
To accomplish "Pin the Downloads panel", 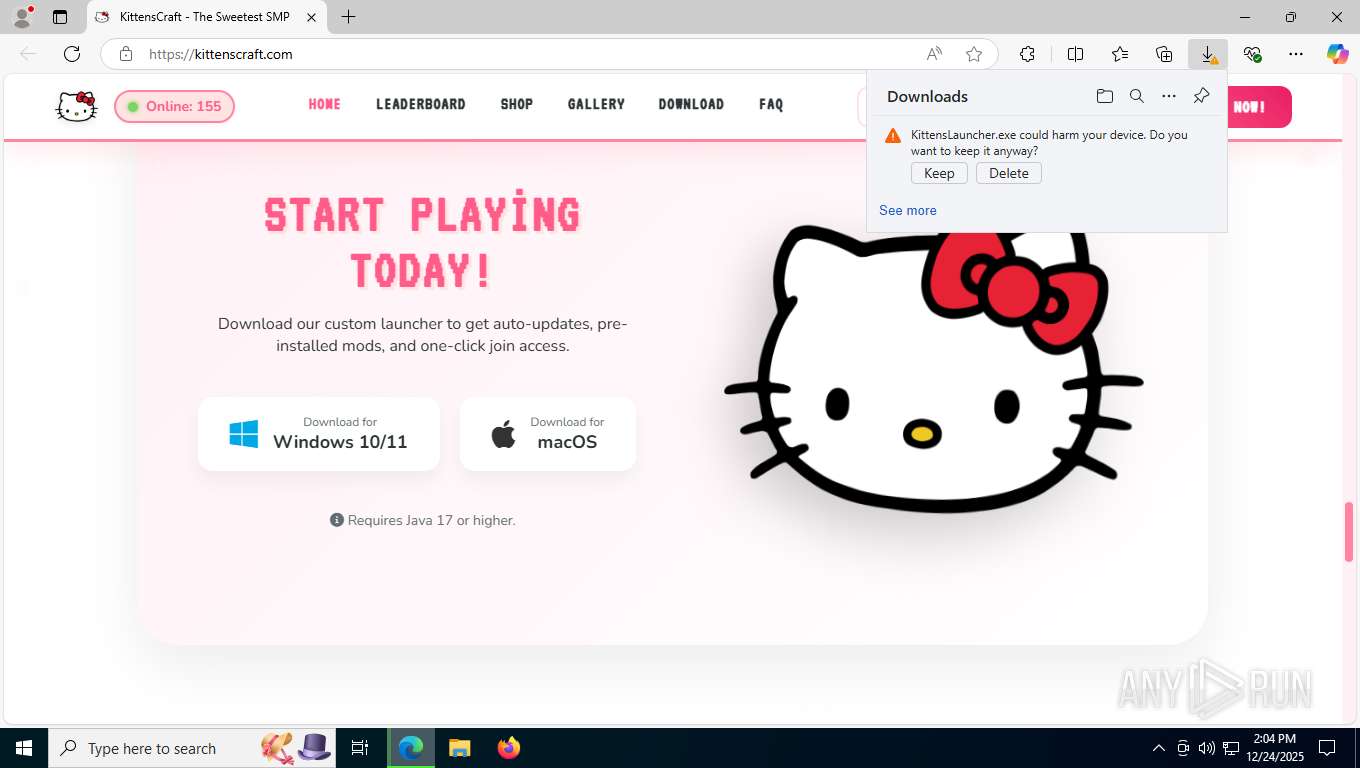I will pyautogui.click(x=1202, y=96).
